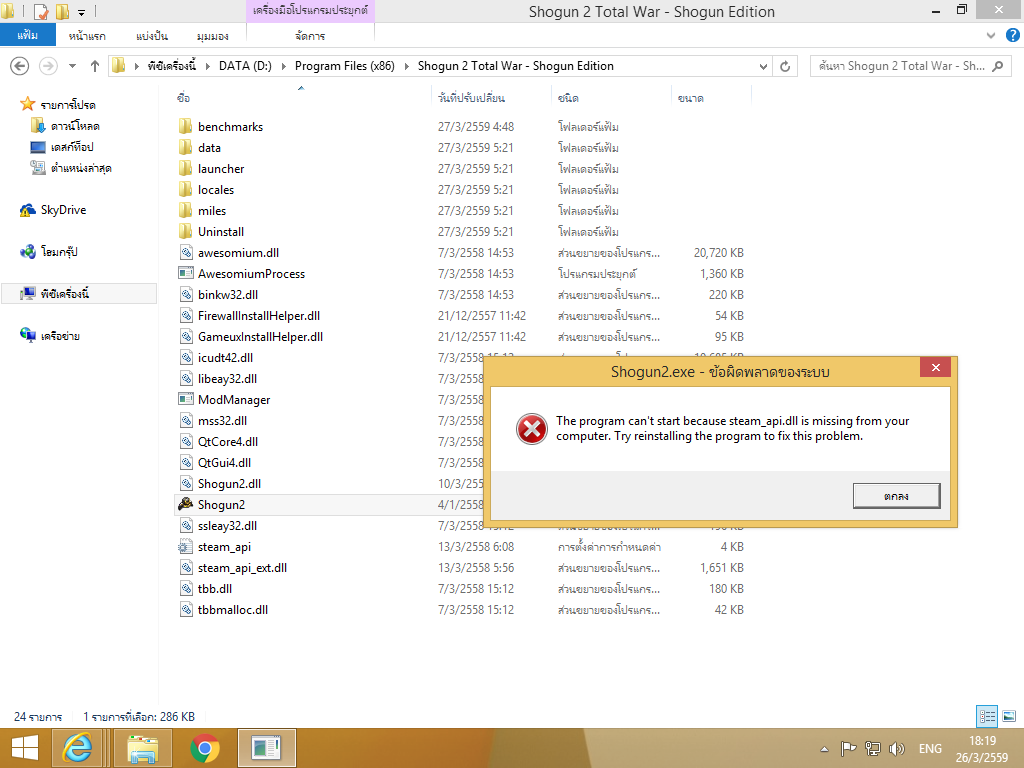Open the recent locations dropdown arrow

(71, 66)
